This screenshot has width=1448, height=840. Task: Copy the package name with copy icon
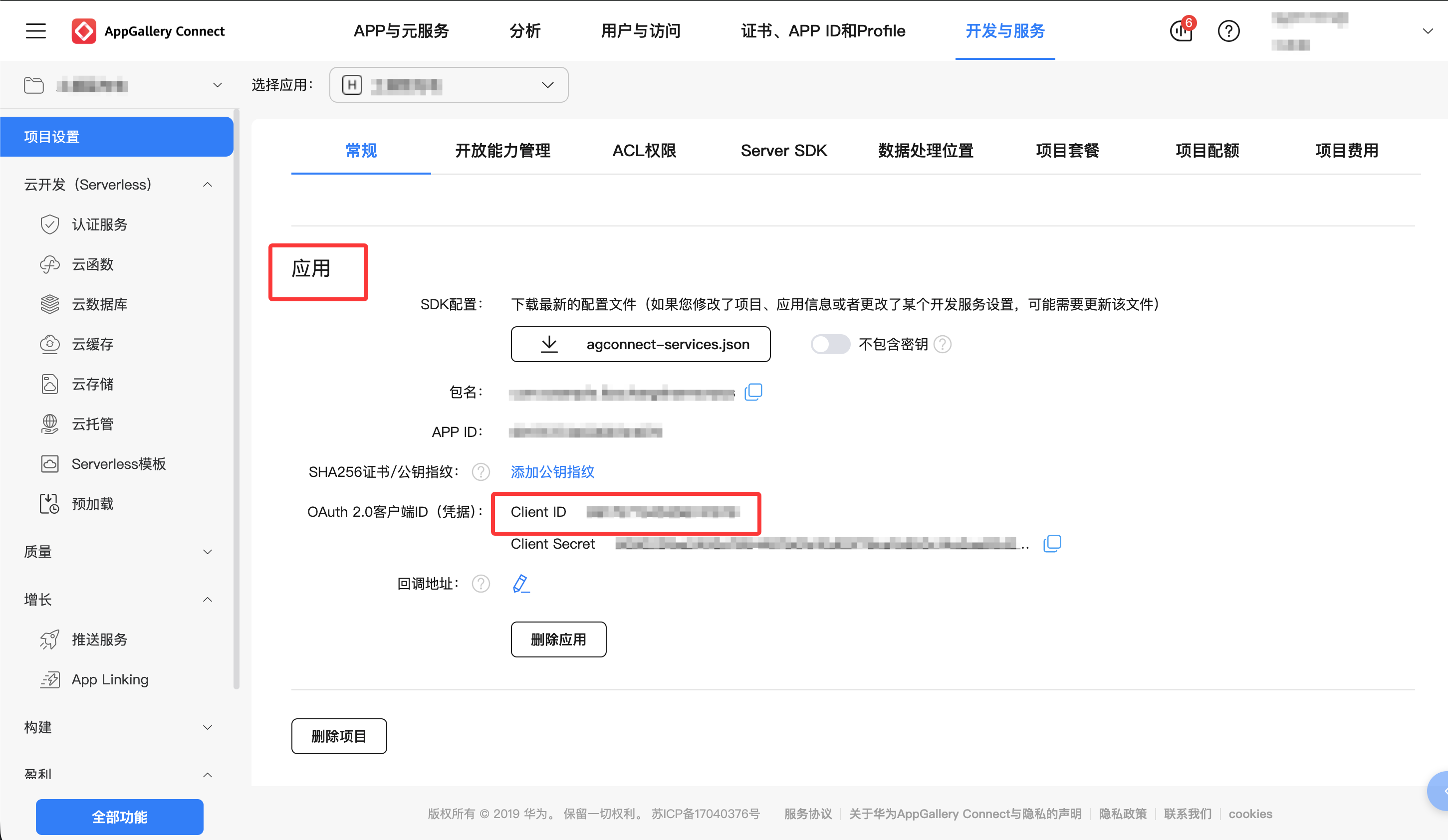click(753, 393)
